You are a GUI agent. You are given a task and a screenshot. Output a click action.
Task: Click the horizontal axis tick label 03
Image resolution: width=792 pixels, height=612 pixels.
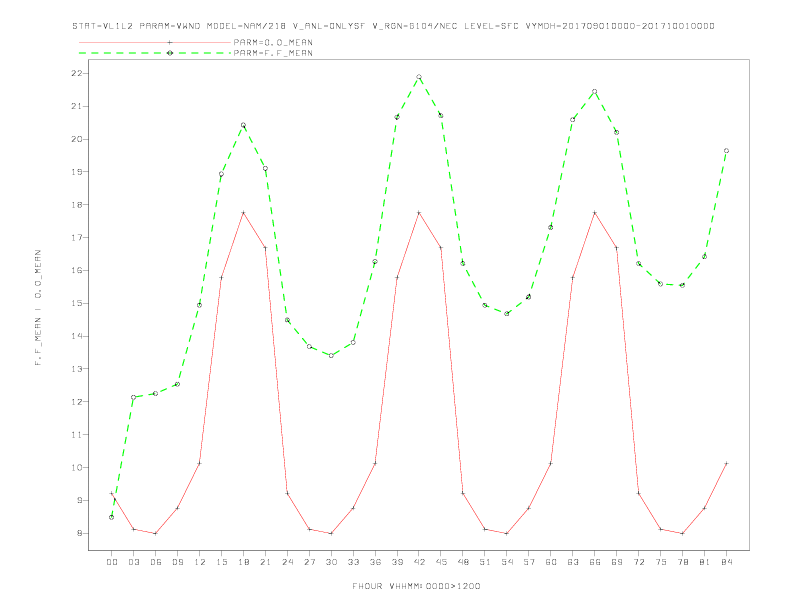(133, 562)
